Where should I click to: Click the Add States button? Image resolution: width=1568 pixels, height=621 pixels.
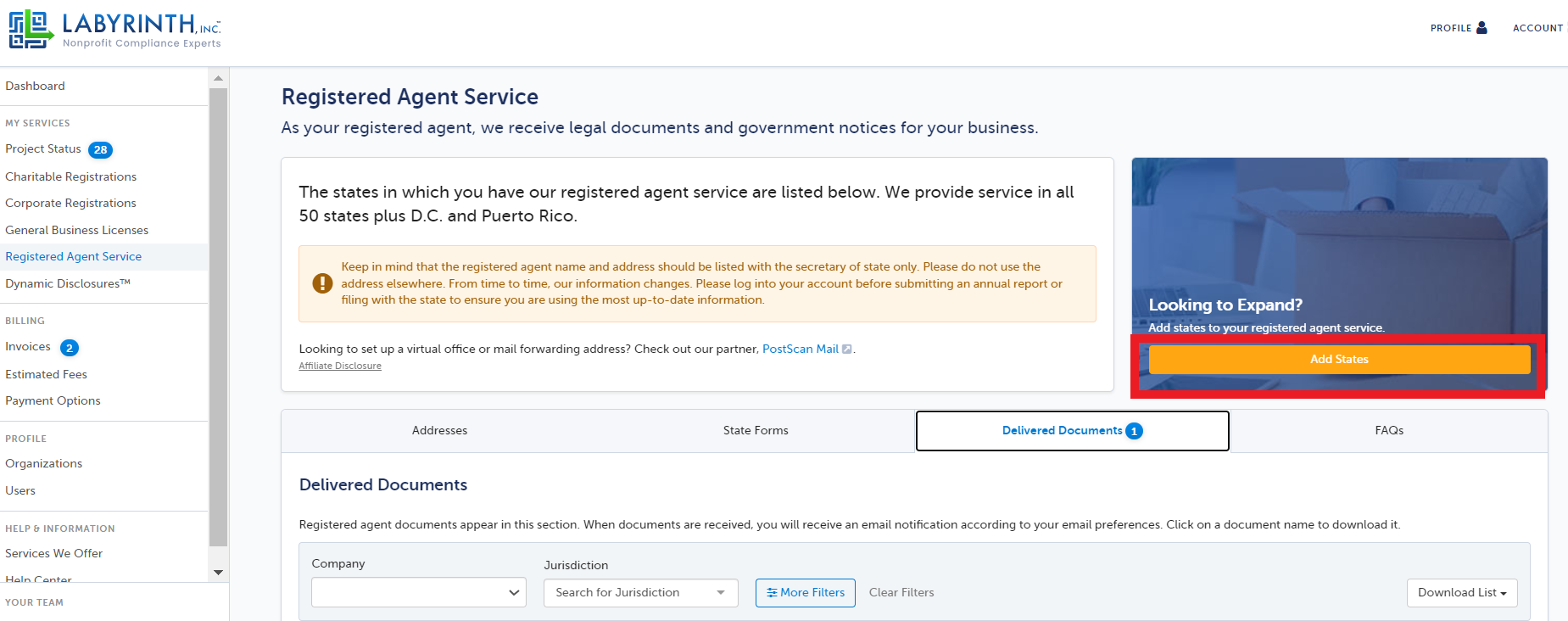1339,360
